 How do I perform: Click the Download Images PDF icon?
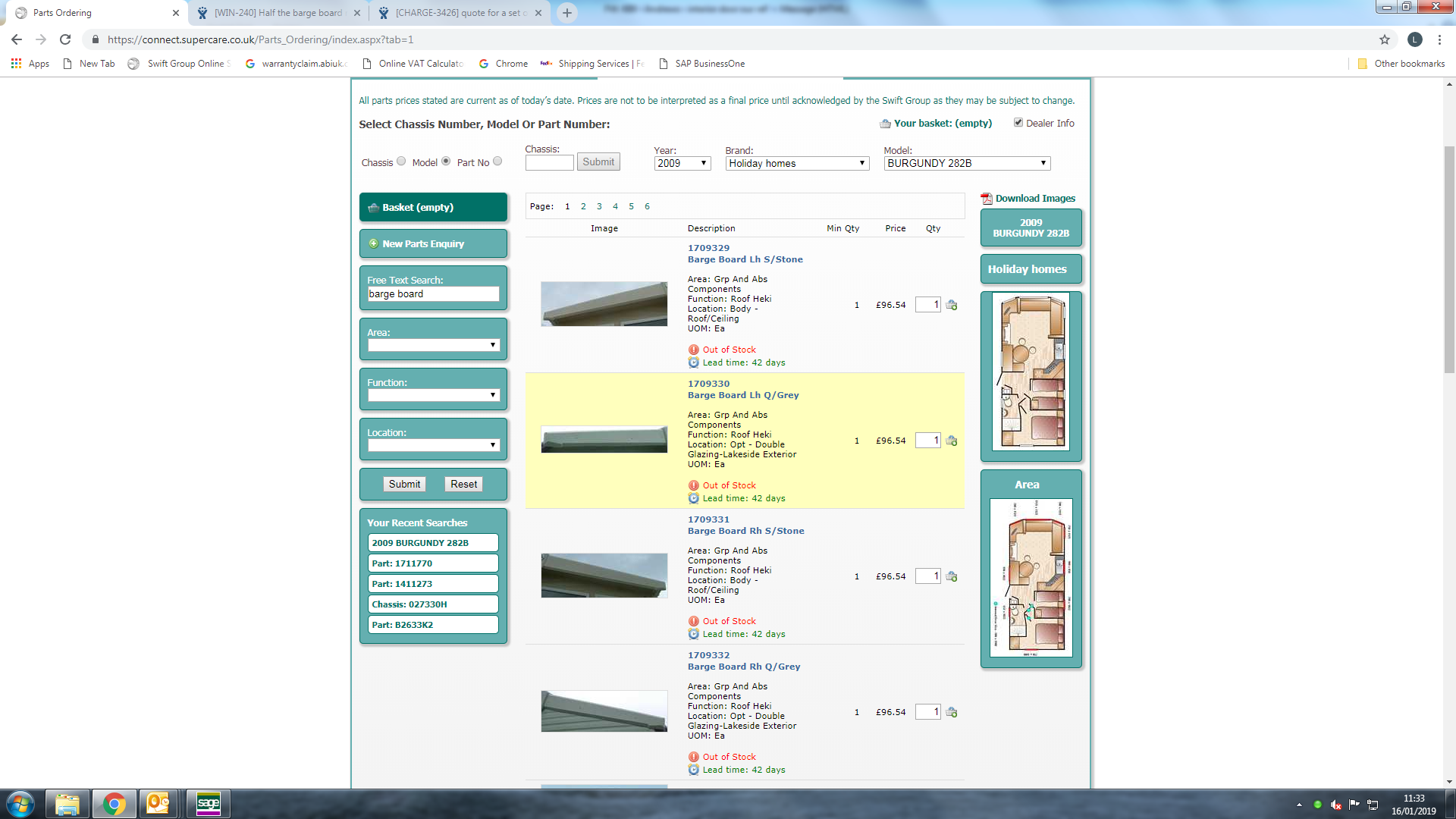point(986,199)
